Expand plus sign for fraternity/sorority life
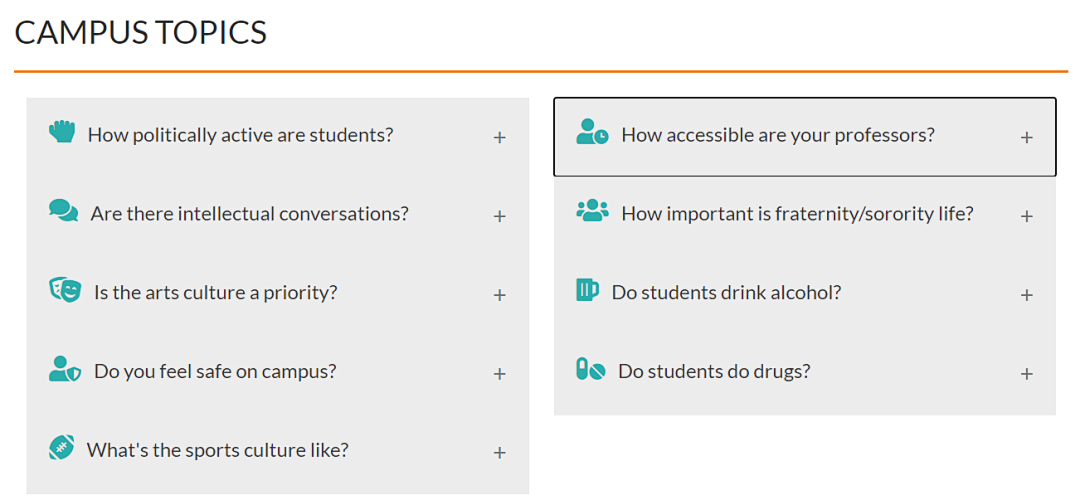The image size is (1080, 500). pyautogui.click(x=1026, y=216)
